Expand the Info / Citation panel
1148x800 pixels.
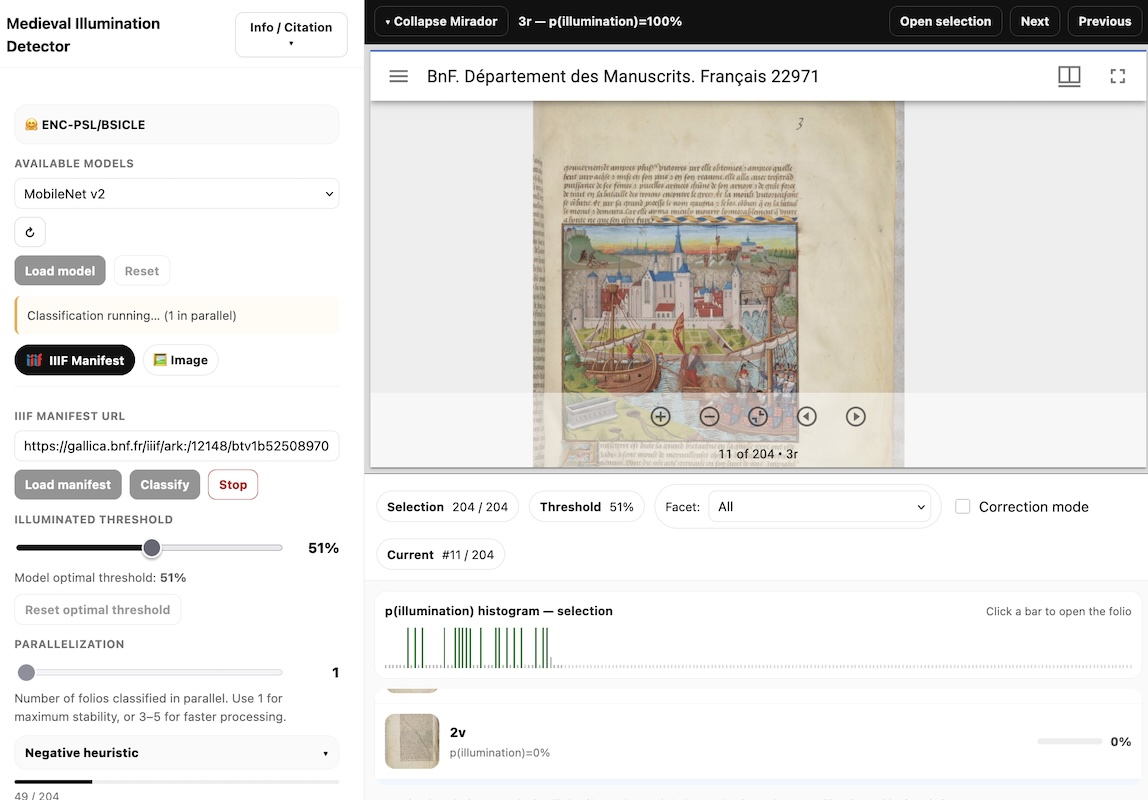(291, 34)
